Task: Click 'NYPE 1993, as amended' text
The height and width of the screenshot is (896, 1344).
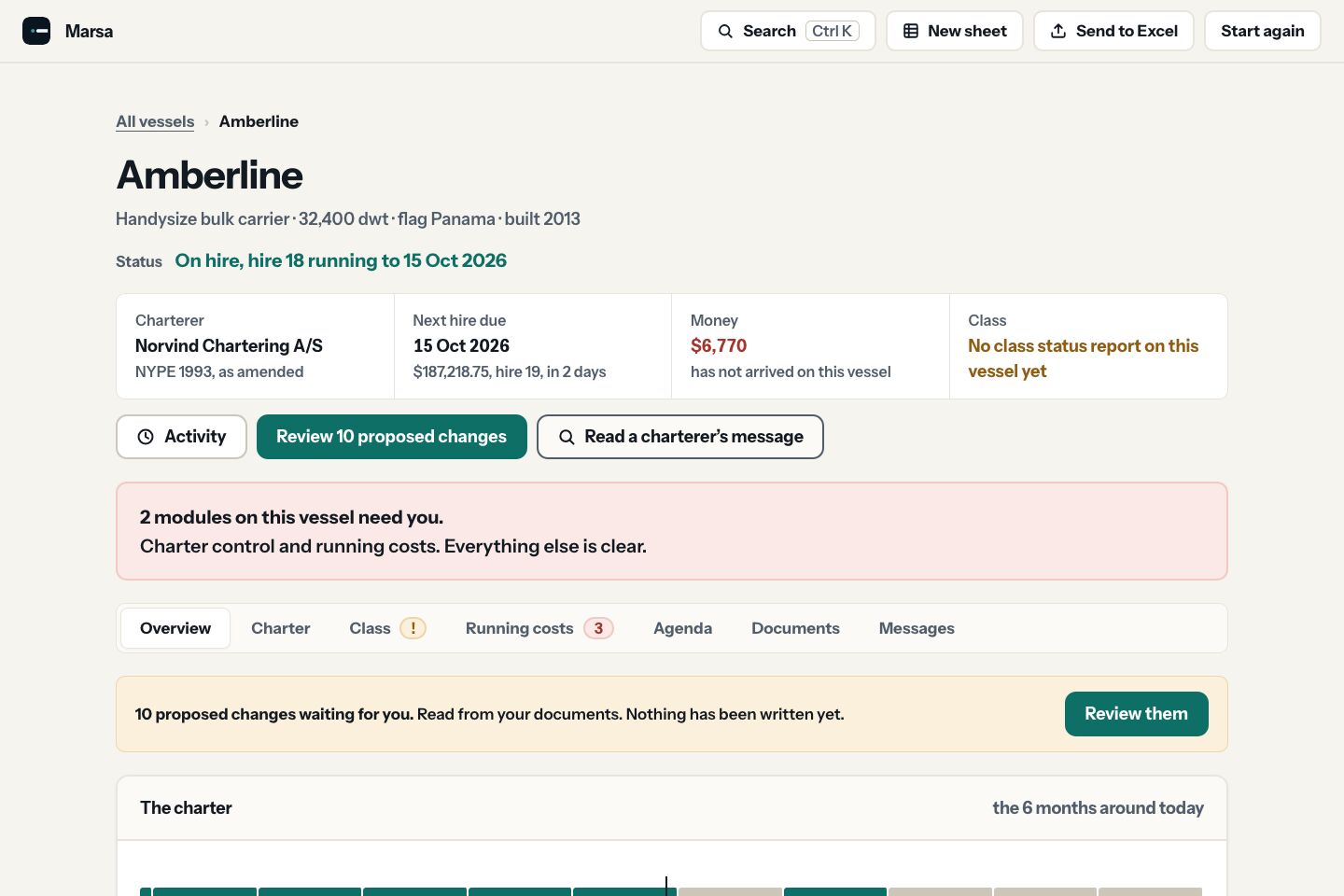Action: coord(219,371)
